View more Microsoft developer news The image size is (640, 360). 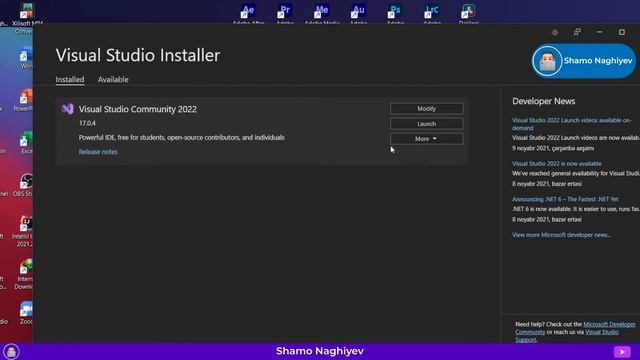pos(562,235)
